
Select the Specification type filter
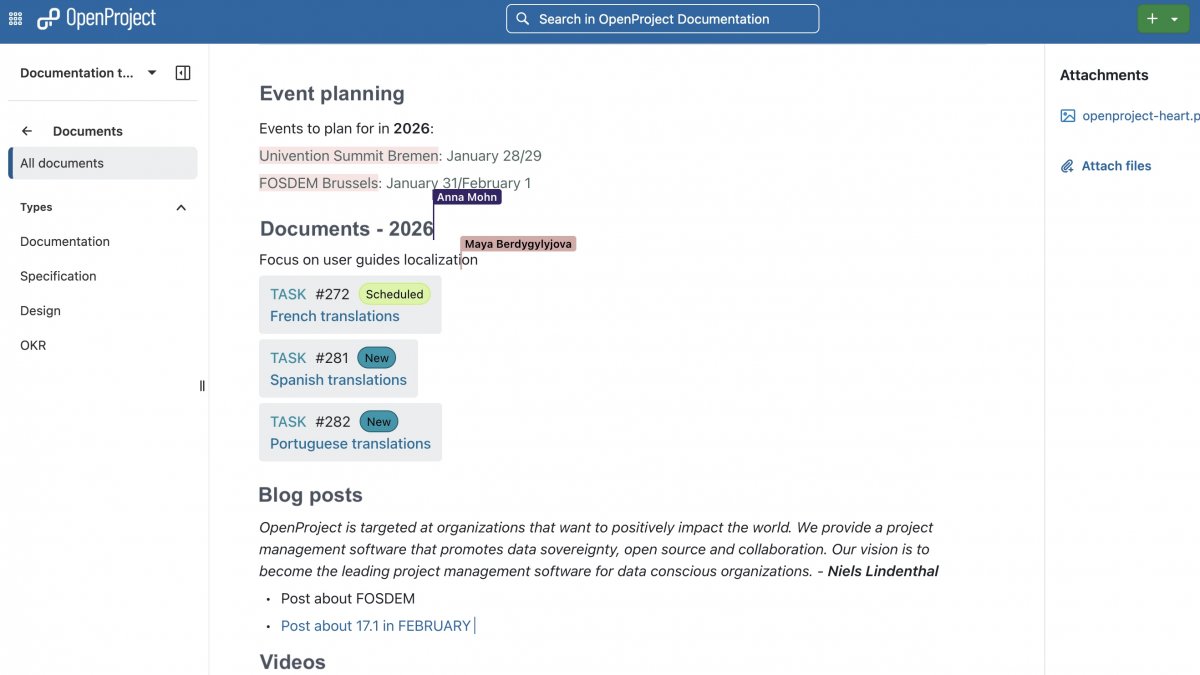point(58,276)
